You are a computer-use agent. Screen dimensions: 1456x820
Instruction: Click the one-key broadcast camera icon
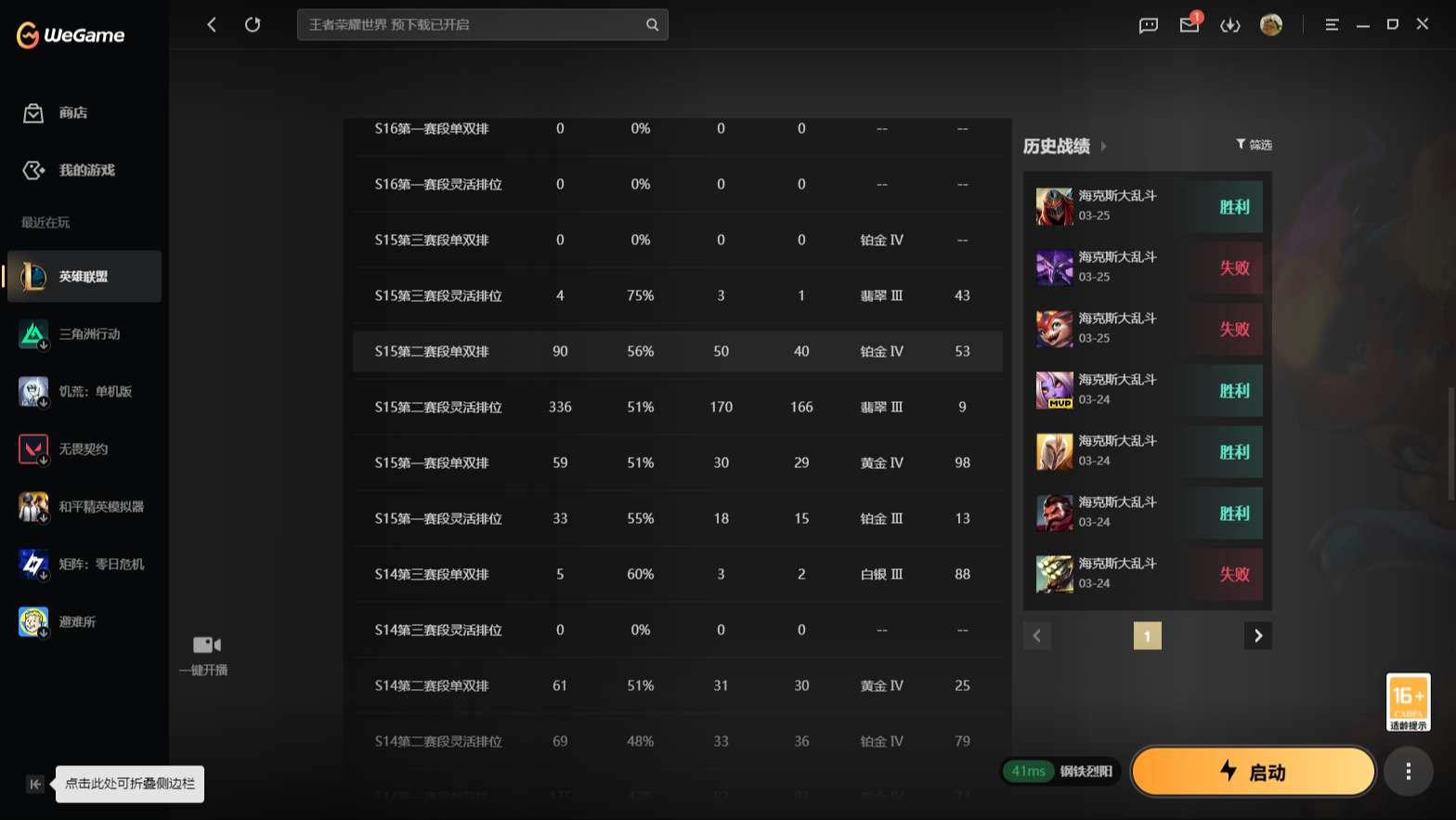(x=206, y=644)
